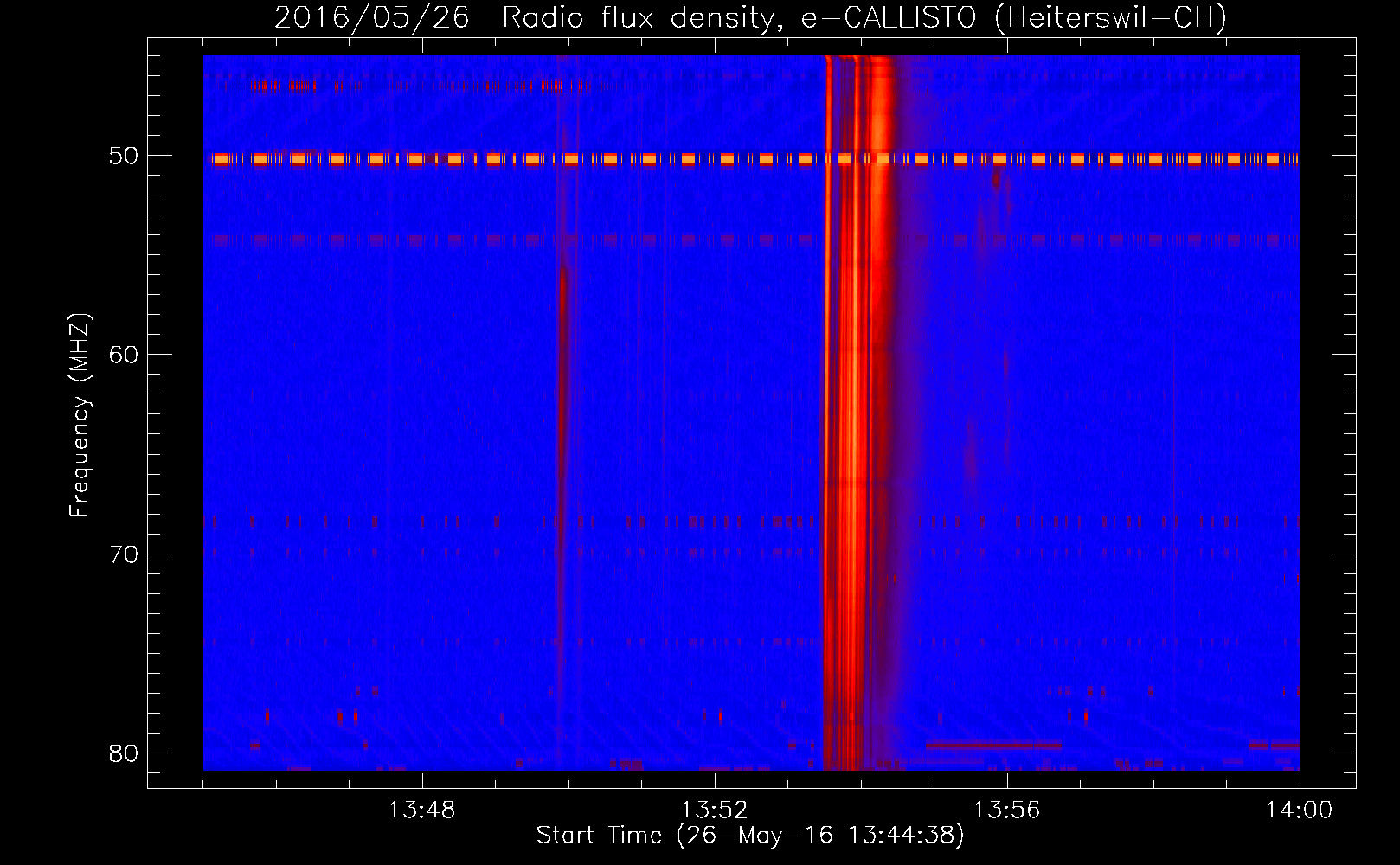Click the orange interference line at 50 MHz

pyautogui.click(x=751, y=159)
